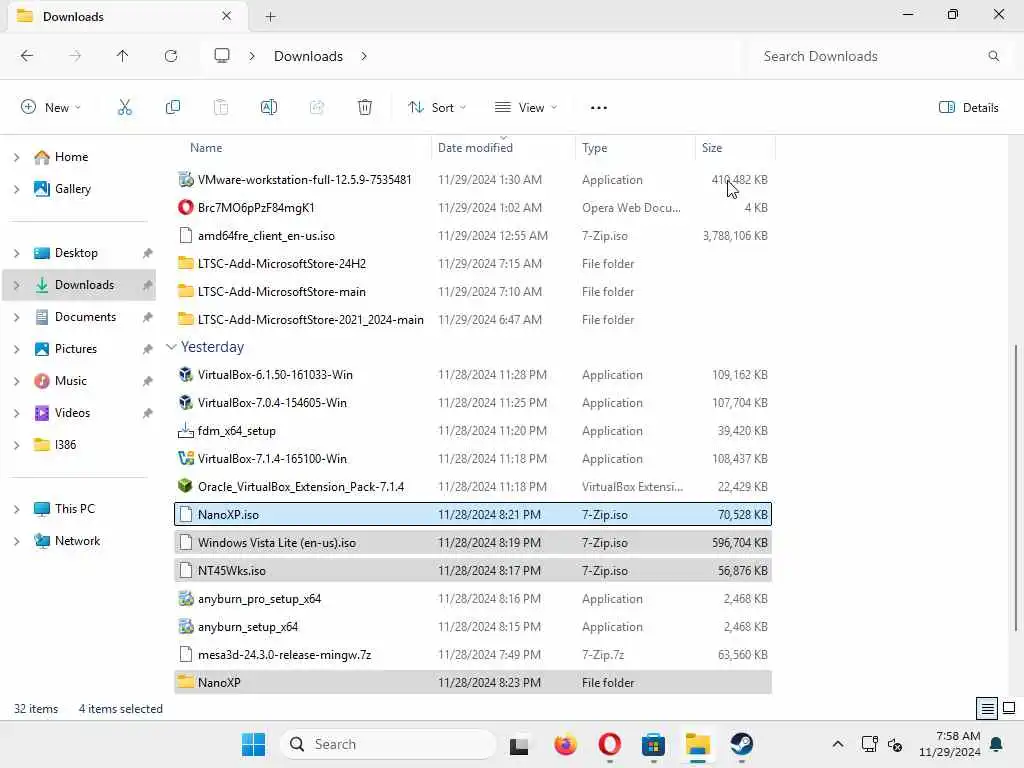Click the taskbar Search box
Screen dimensions: 1024x768
pyautogui.click(x=388, y=744)
